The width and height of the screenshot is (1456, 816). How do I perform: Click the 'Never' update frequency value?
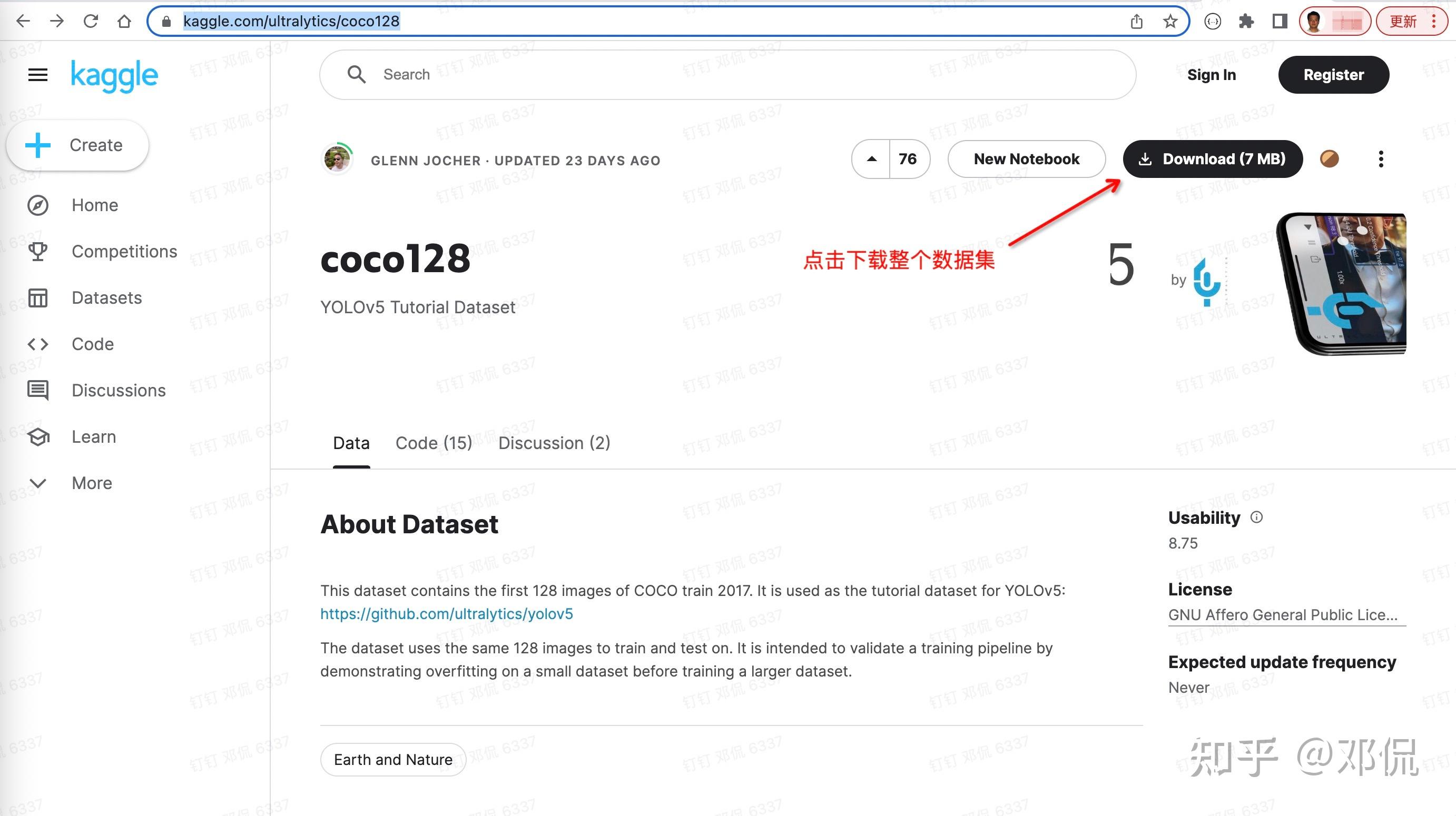click(x=1188, y=687)
